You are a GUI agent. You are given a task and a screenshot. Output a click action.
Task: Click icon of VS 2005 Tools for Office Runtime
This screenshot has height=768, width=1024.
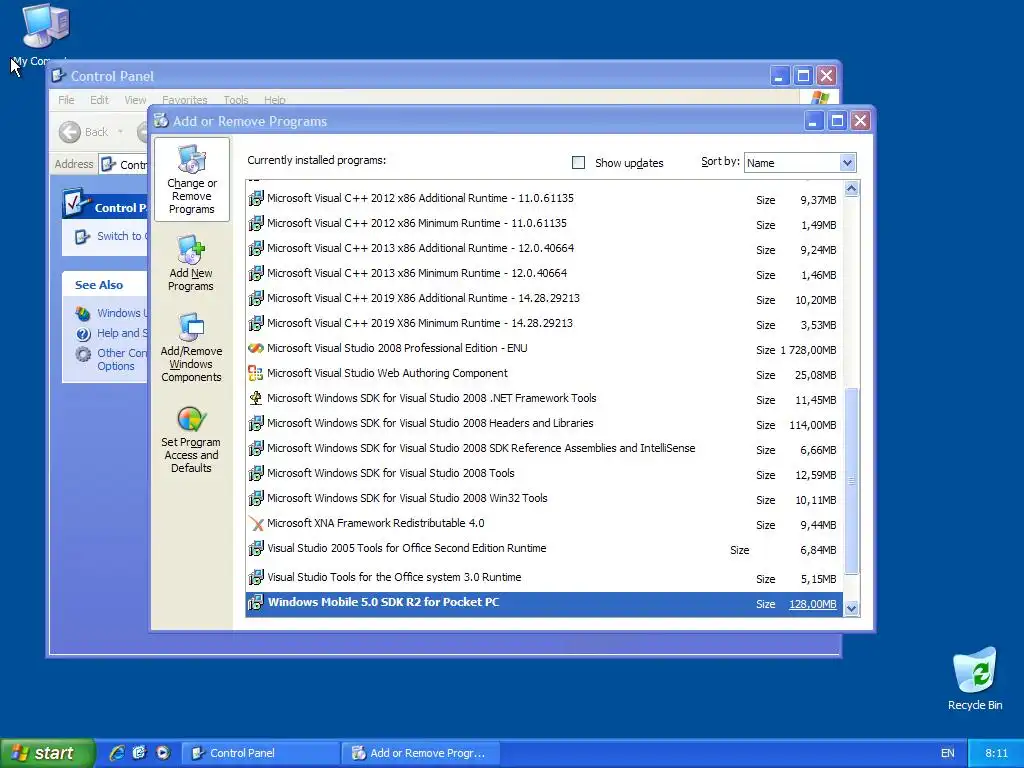click(x=256, y=549)
